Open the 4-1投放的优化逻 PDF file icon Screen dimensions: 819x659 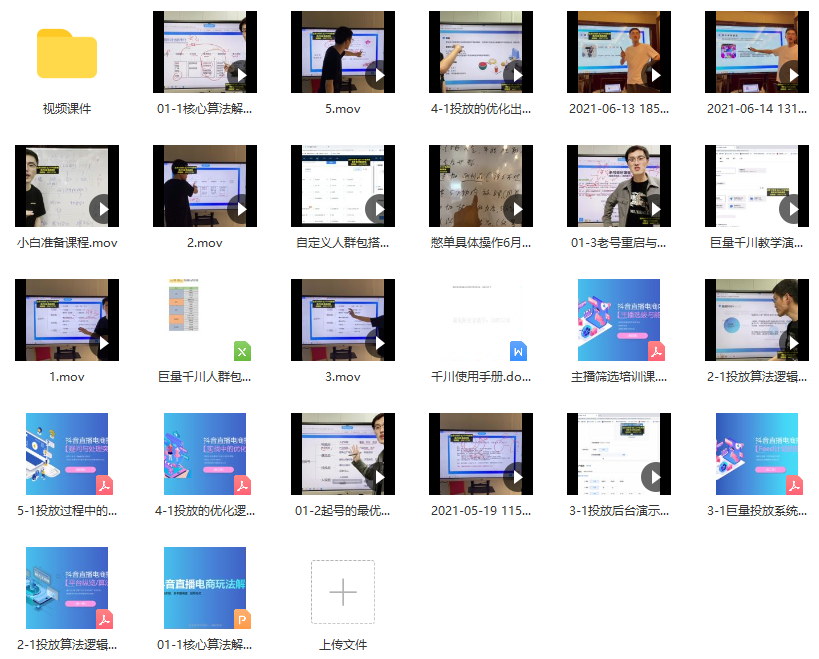pyautogui.click(x=205, y=453)
